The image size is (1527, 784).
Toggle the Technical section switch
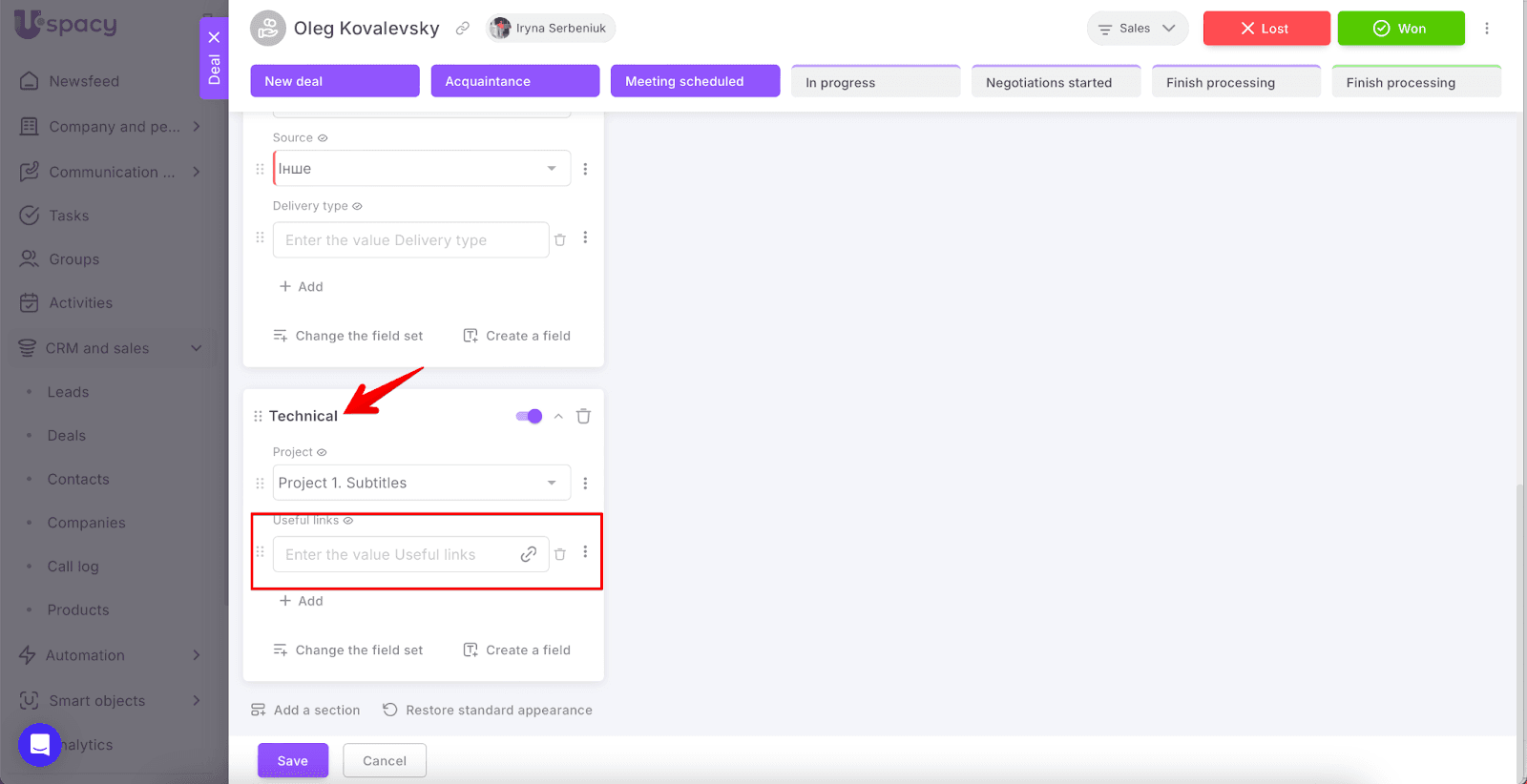[529, 416]
